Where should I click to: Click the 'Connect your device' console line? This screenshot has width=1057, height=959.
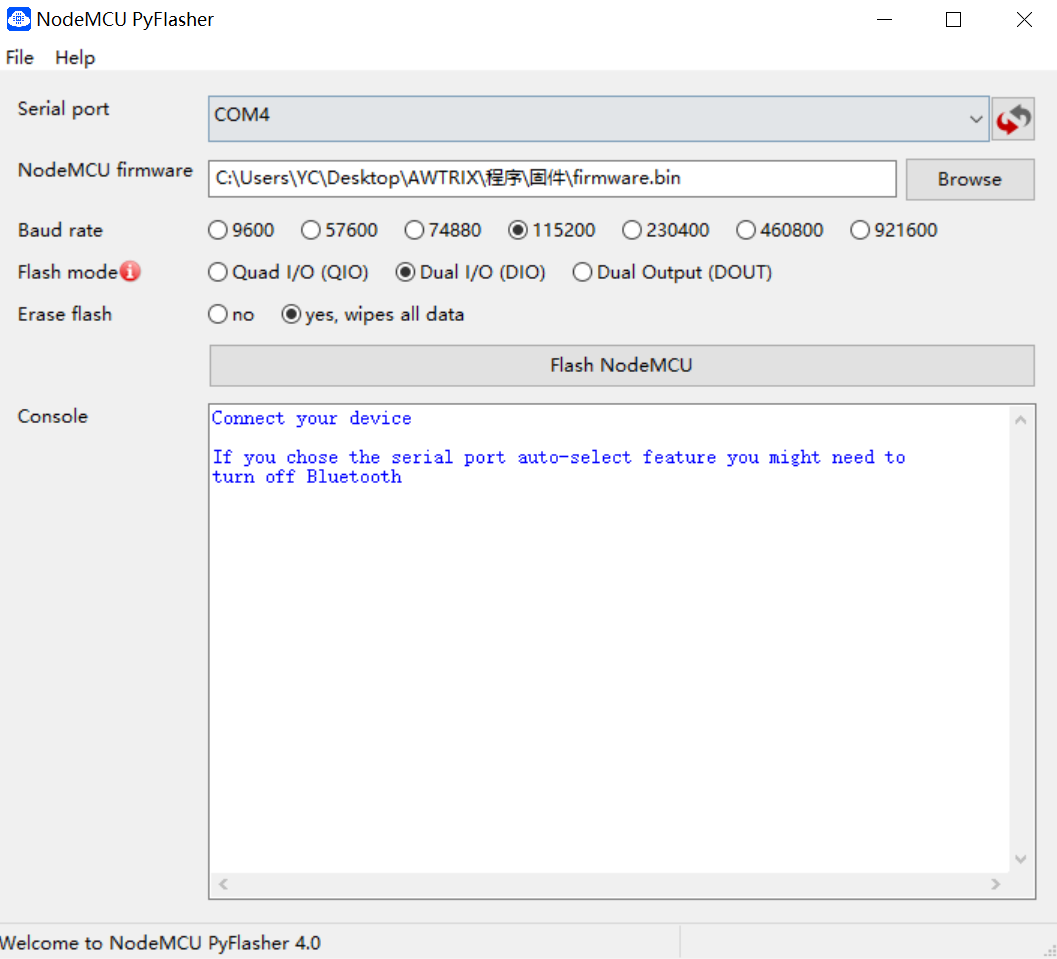click(311, 419)
